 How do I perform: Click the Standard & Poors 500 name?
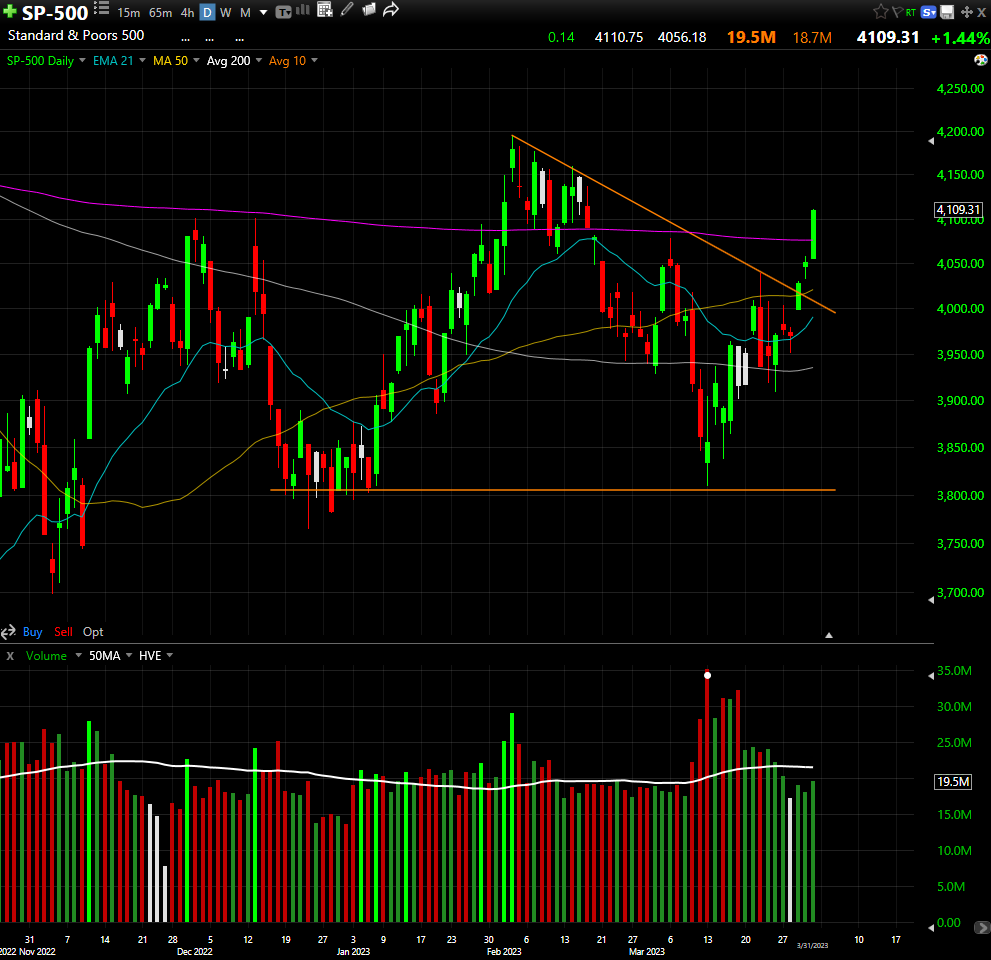point(76,35)
